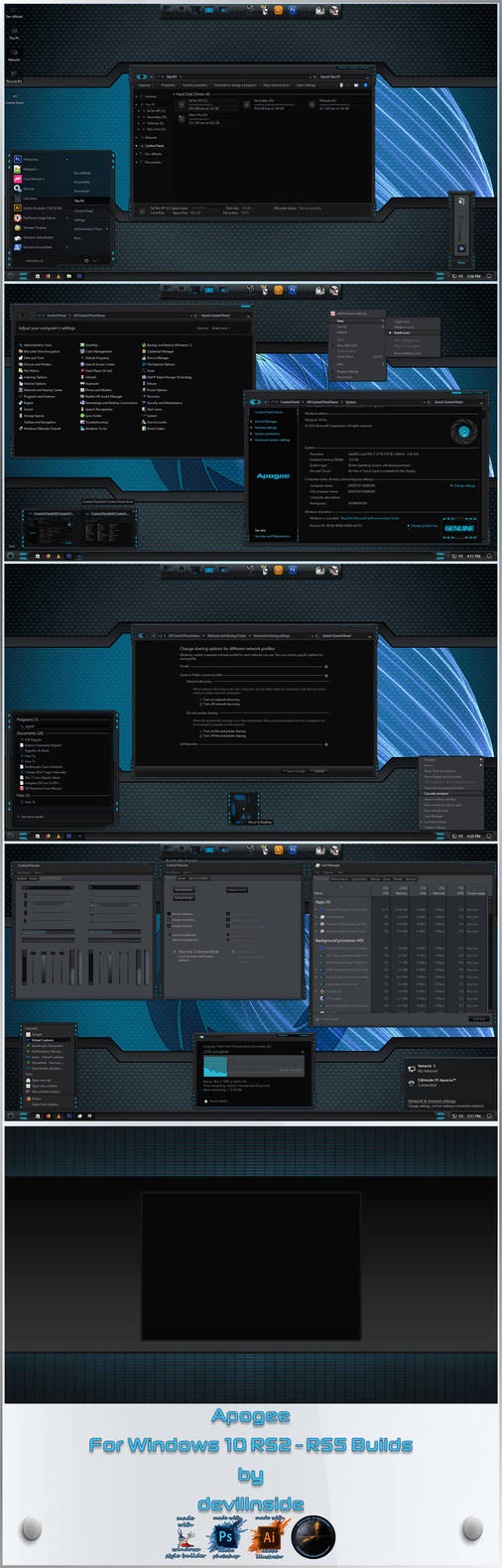Click the Genuine Microsoft badge in System window

(458, 526)
